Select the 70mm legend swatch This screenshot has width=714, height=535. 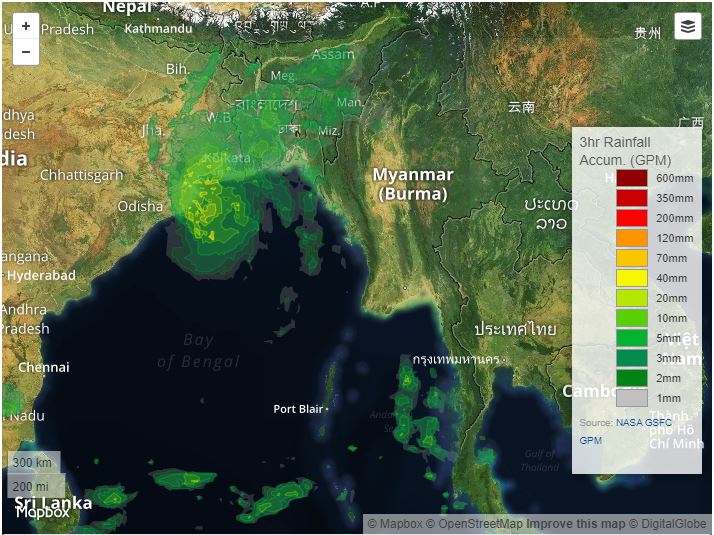tap(632, 258)
